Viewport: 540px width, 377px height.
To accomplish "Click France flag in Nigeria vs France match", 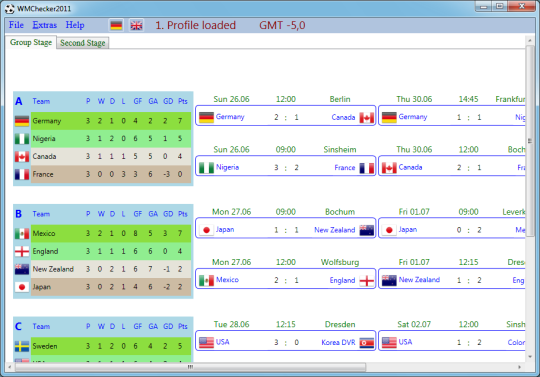I will pos(366,168).
